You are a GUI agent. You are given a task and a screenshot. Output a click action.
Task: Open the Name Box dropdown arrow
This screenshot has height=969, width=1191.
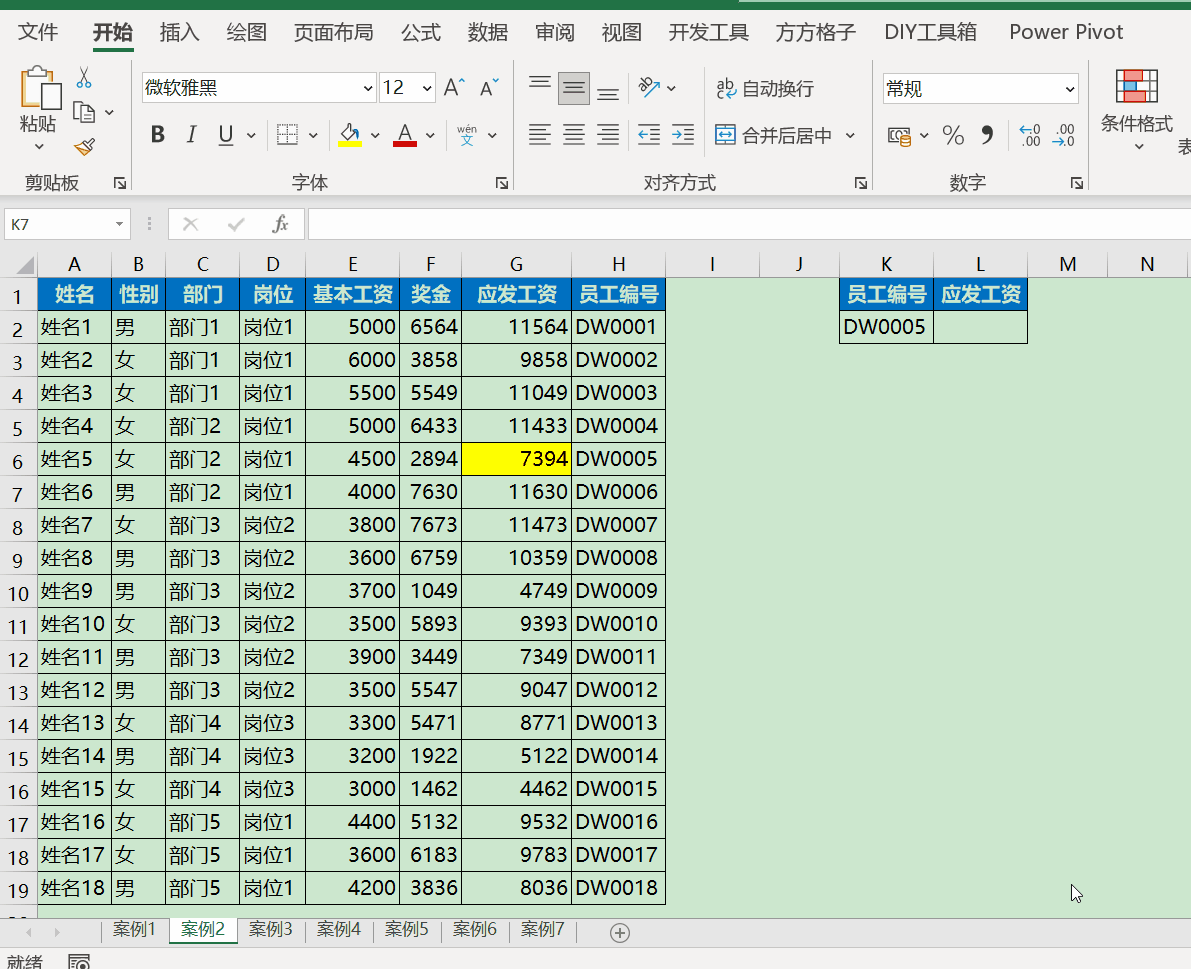[x=120, y=225]
